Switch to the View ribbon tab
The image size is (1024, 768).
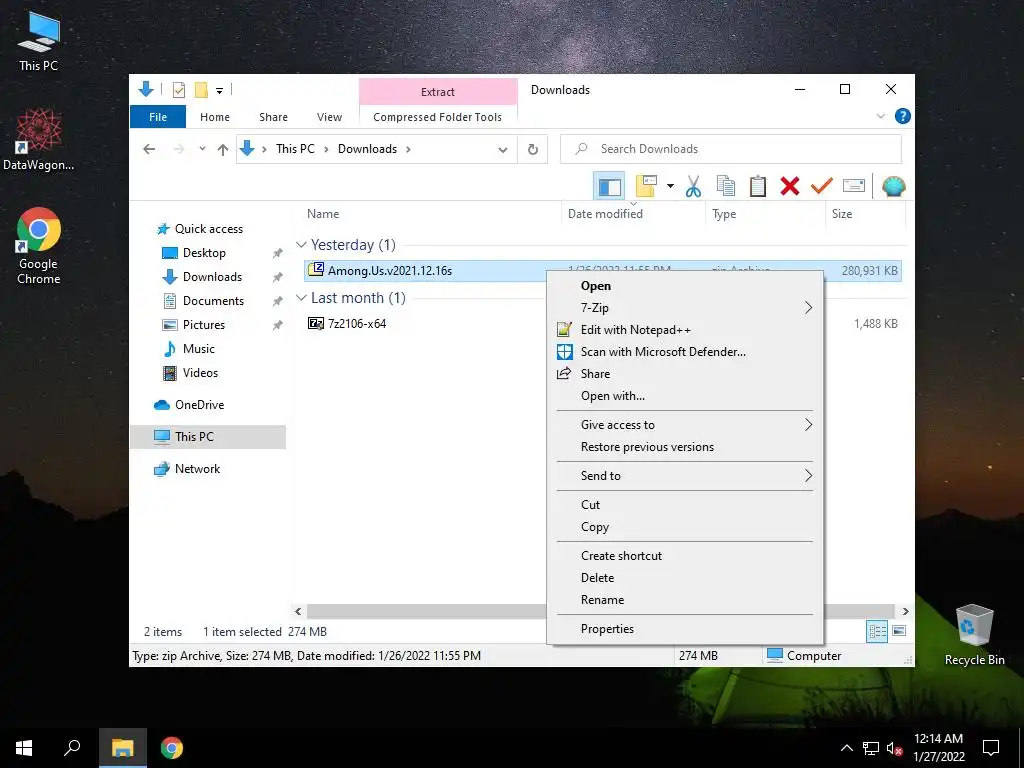329,117
